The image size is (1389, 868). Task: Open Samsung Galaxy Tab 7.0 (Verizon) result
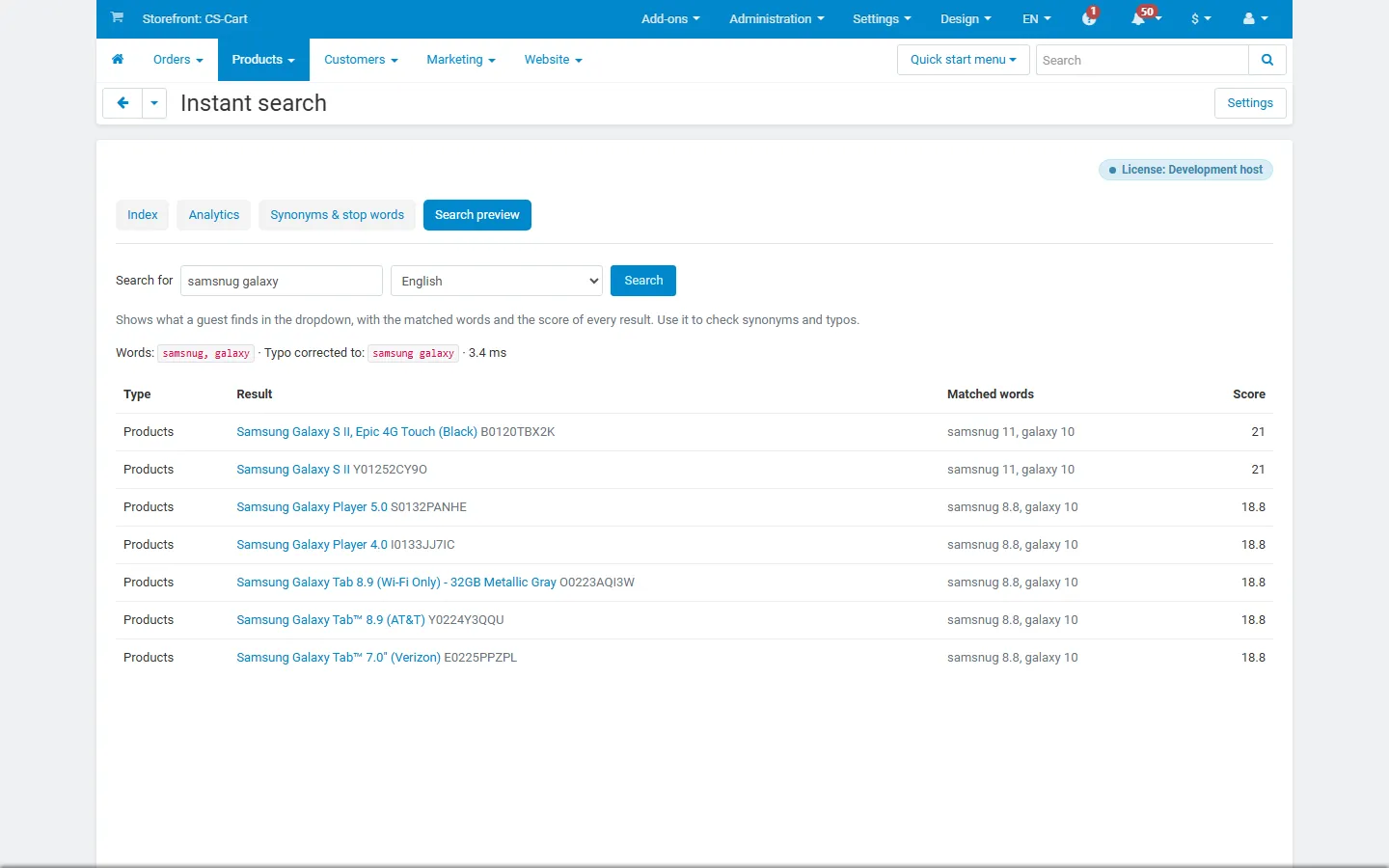tap(339, 658)
